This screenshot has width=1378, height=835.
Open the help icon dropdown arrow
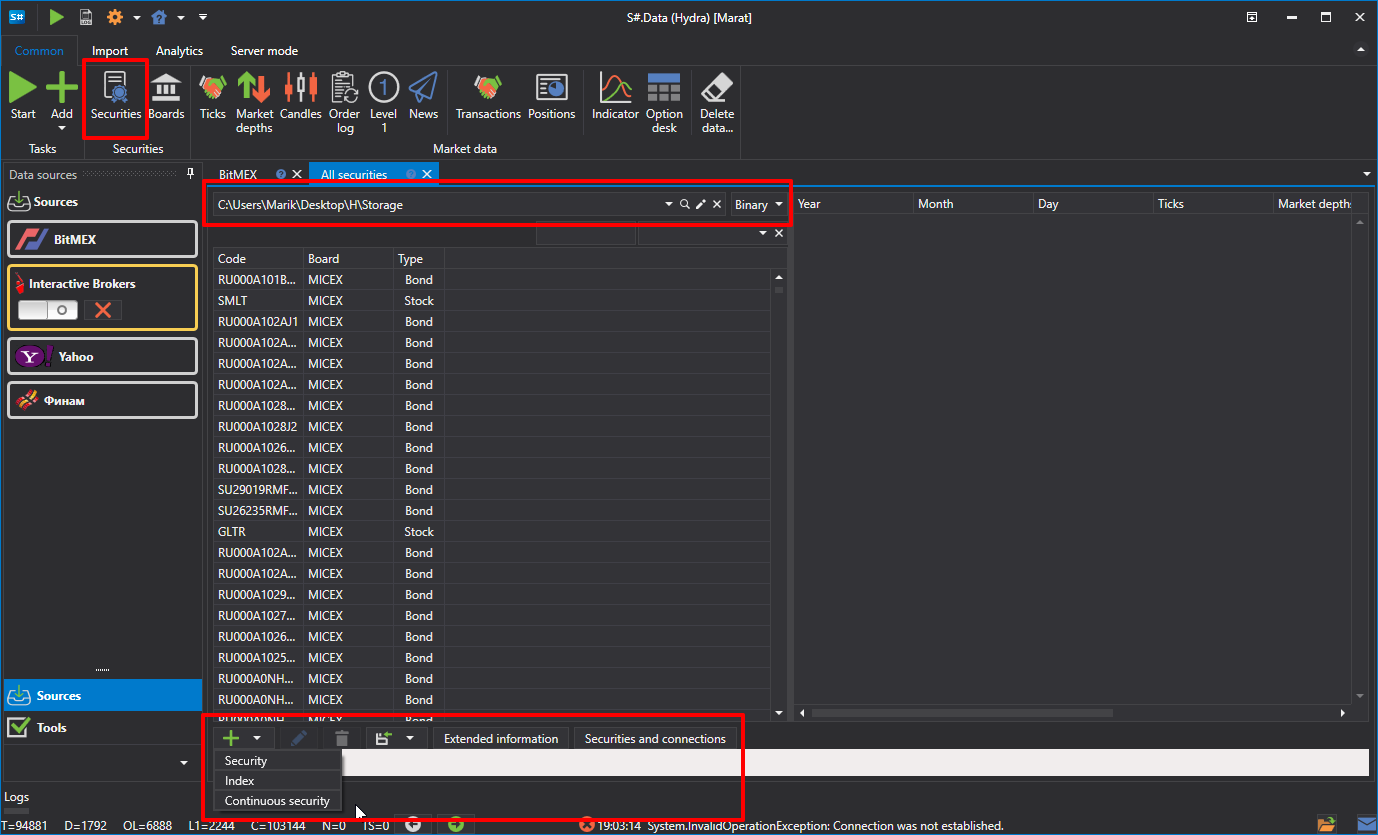(x=180, y=18)
